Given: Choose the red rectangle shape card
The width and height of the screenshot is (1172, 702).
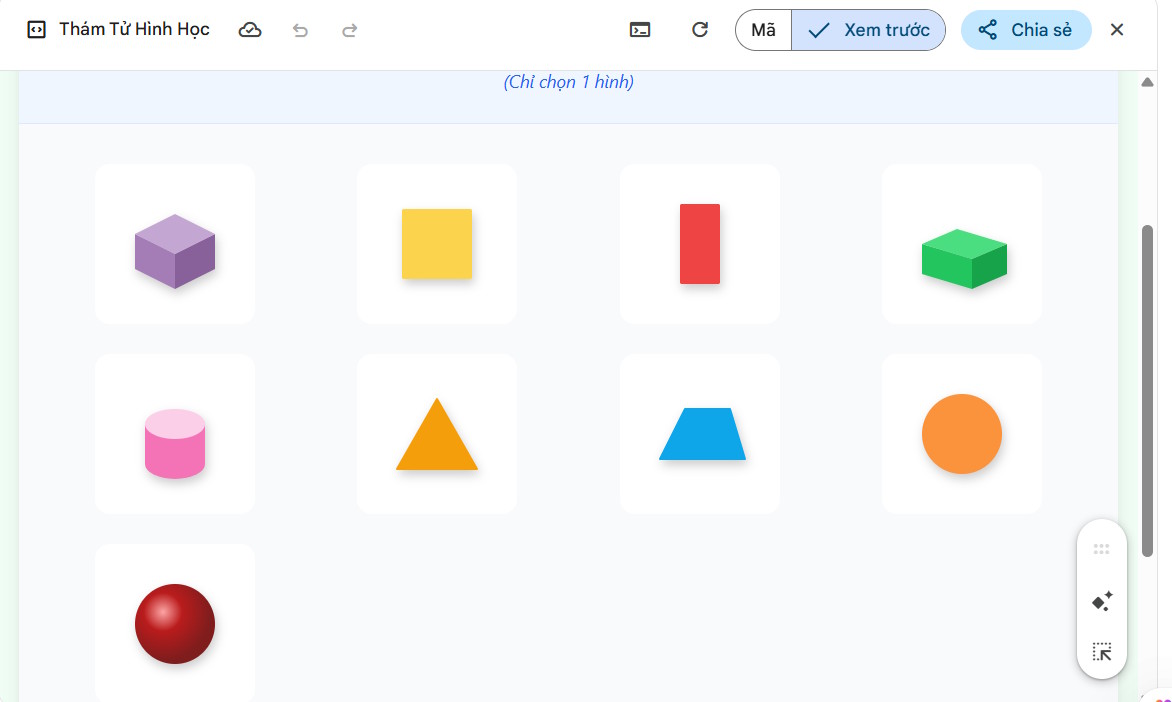Looking at the screenshot, I should (x=700, y=244).
